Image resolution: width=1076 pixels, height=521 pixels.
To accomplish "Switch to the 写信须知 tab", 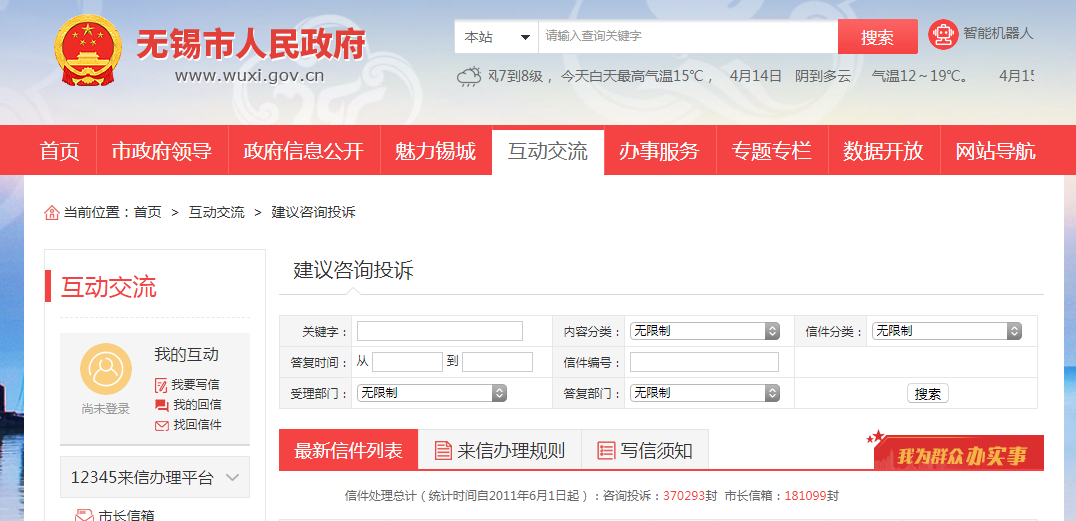I will (645, 451).
